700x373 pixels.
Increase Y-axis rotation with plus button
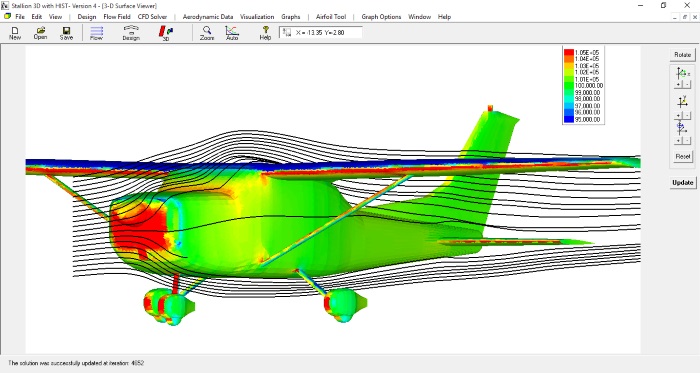(678, 116)
